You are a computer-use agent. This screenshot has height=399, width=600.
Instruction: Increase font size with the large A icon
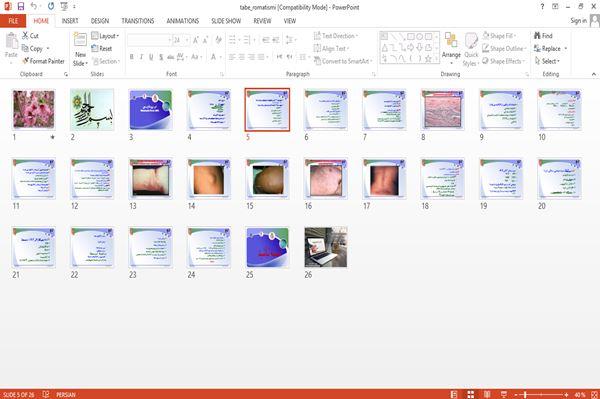click(196, 40)
